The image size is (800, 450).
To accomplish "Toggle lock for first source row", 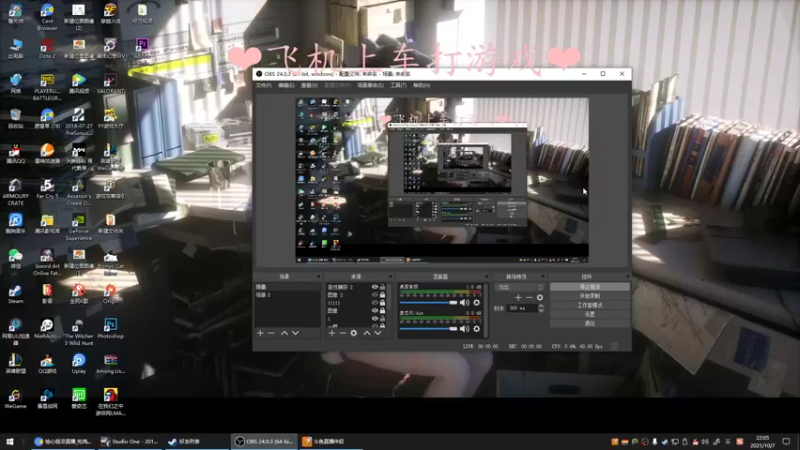I will coord(382,287).
